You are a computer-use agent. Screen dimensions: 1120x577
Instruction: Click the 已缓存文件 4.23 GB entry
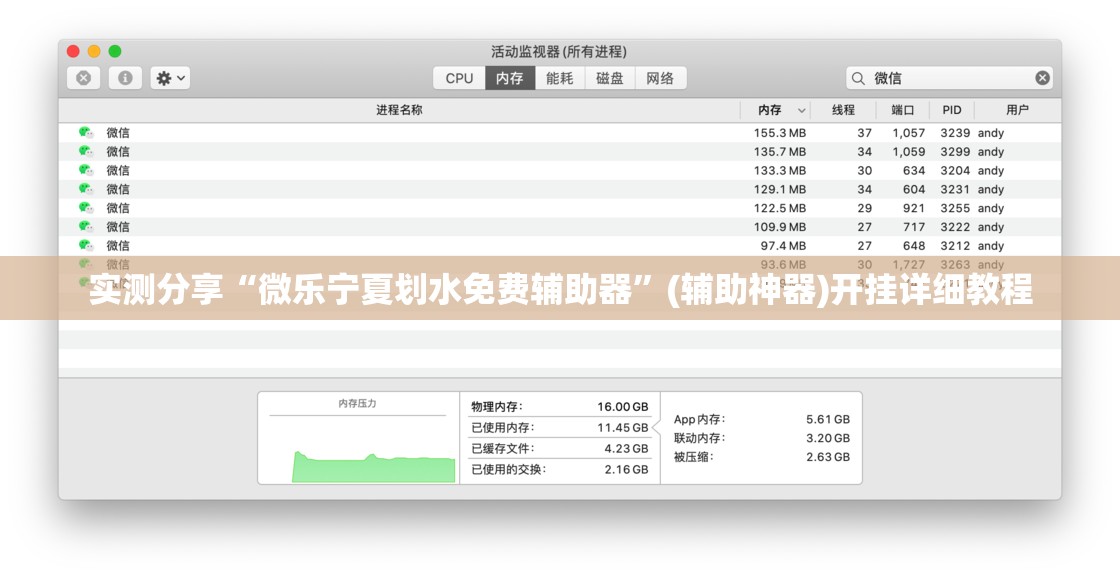pos(560,448)
